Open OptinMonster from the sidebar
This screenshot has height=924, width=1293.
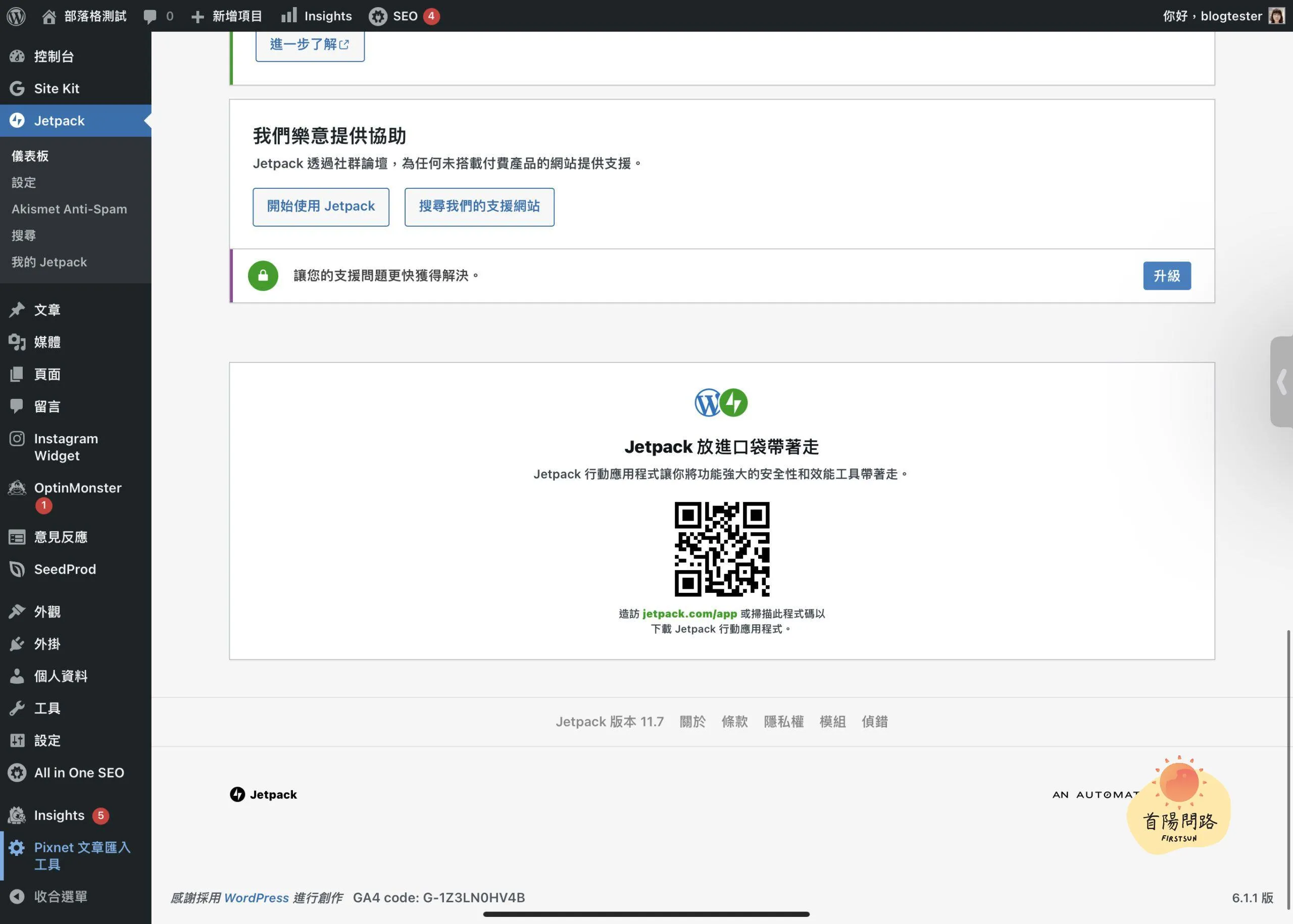pyautogui.click(x=77, y=488)
